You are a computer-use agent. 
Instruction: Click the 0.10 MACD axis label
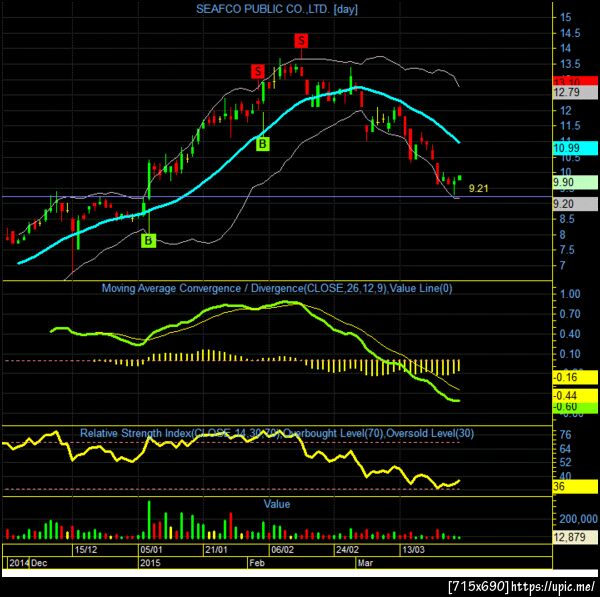pos(570,354)
